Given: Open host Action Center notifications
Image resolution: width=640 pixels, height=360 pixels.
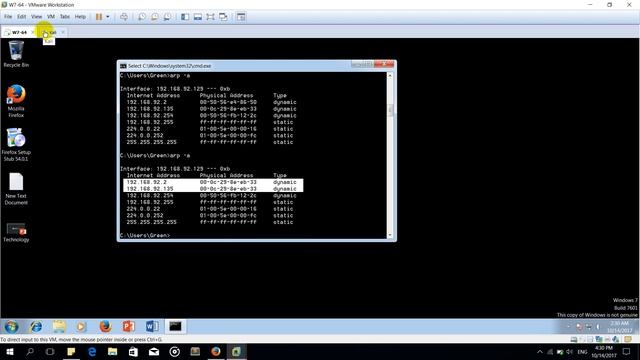Looking at the screenshot, I should click(x=627, y=351).
